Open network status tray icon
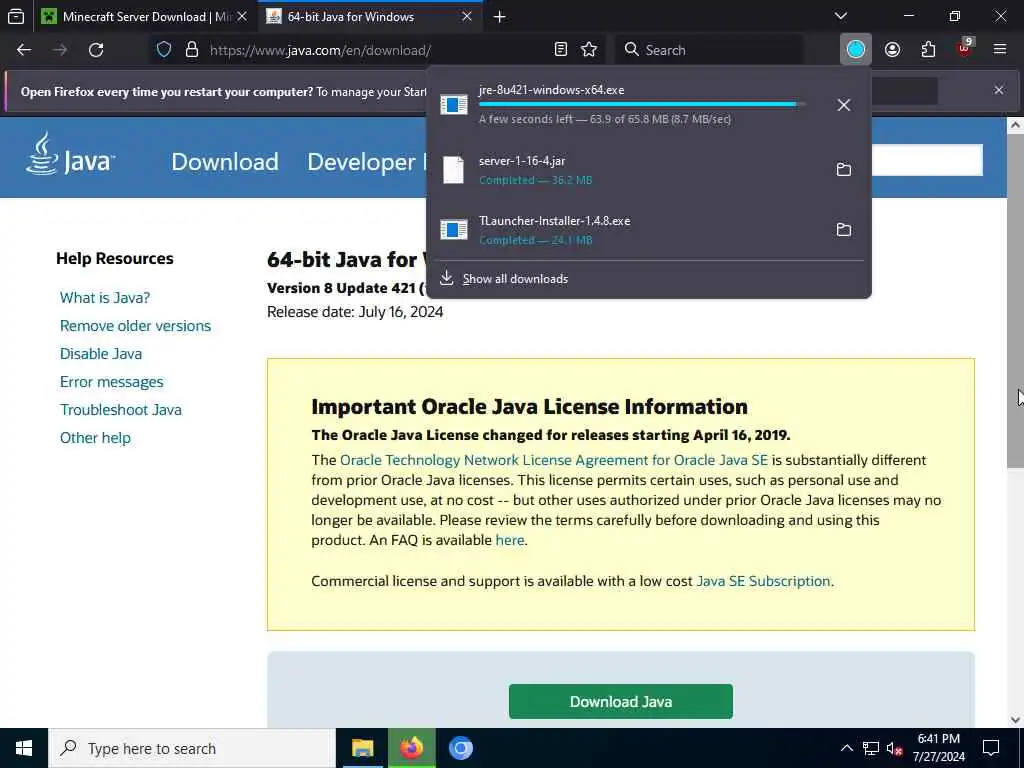 [x=871, y=748]
